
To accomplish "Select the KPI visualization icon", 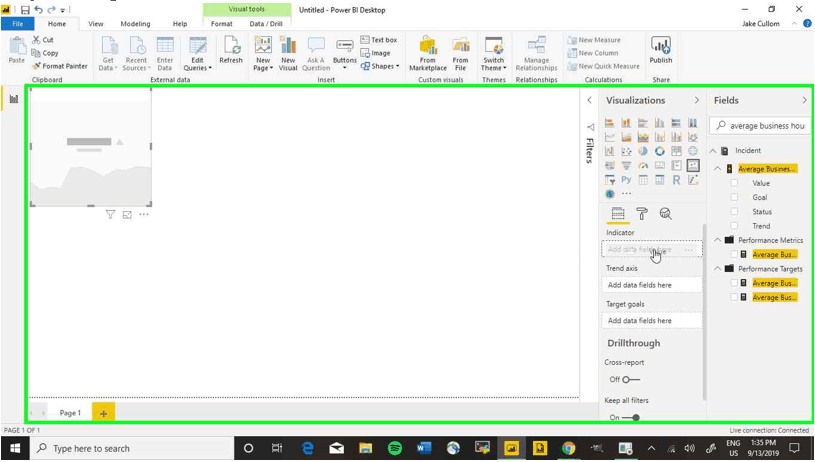I will (x=693, y=166).
